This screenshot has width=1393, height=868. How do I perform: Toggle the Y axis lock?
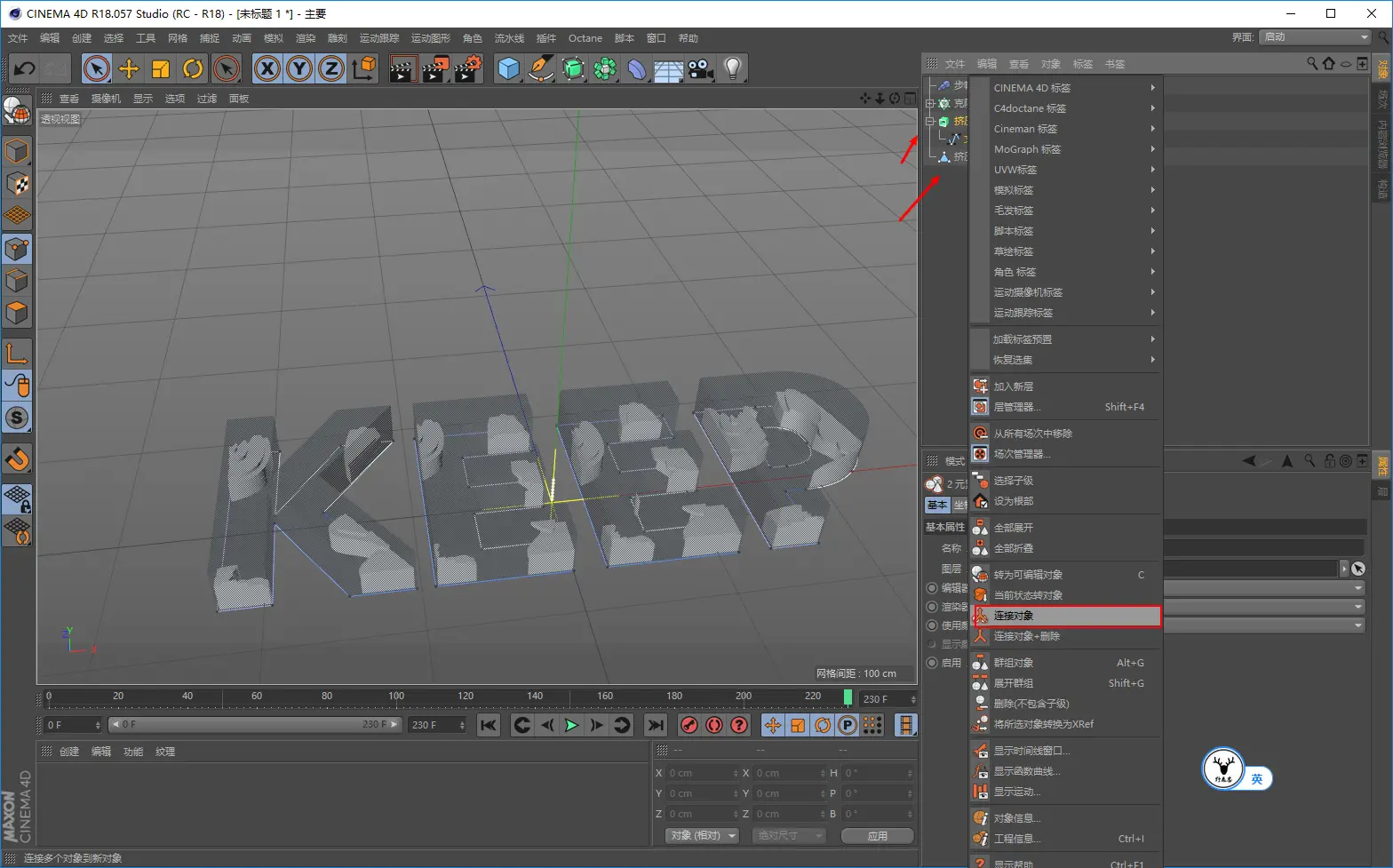click(299, 68)
